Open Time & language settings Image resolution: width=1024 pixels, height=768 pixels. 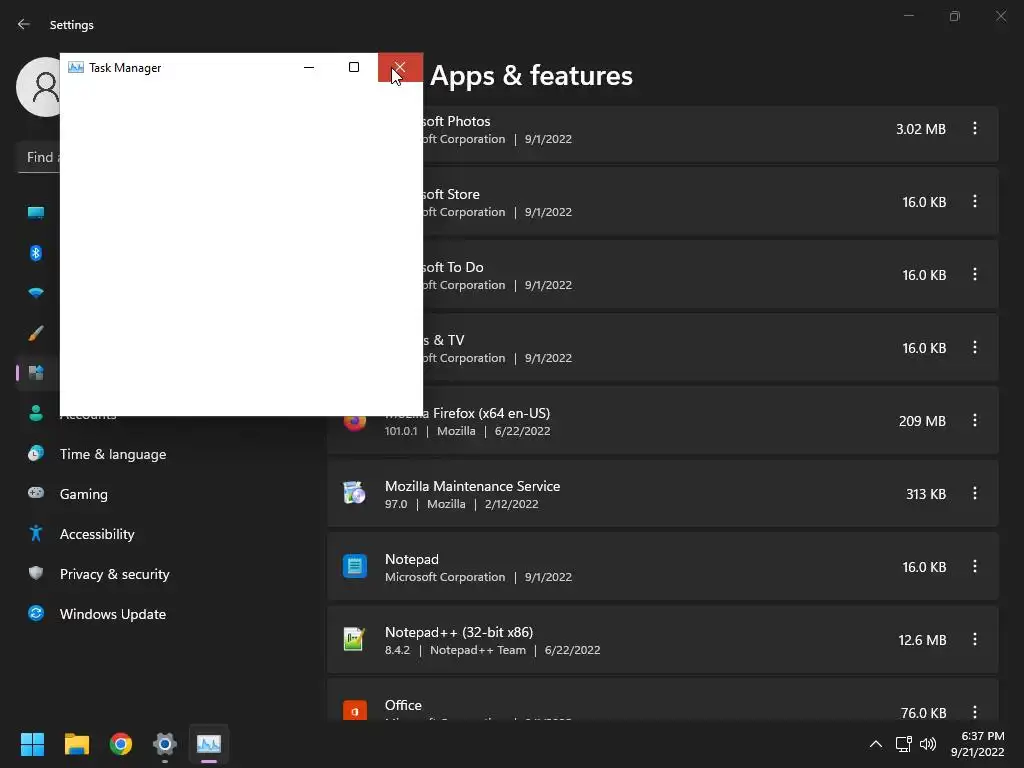point(113,454)
